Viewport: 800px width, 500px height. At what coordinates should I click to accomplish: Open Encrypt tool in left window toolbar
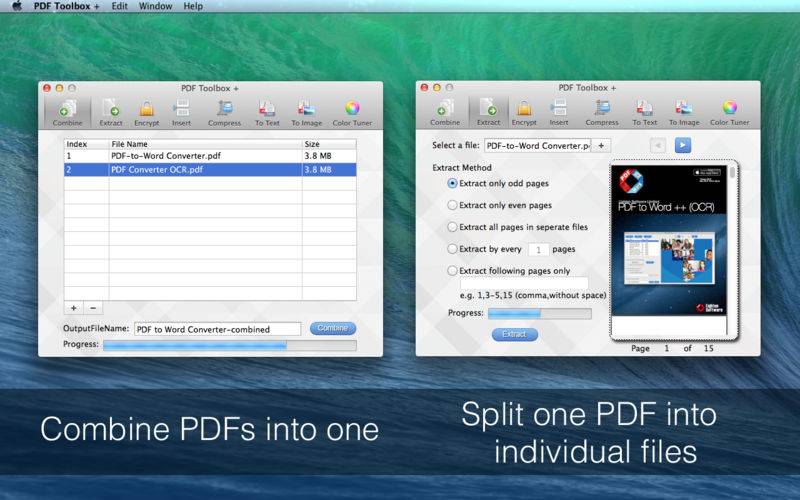point(146,113)
